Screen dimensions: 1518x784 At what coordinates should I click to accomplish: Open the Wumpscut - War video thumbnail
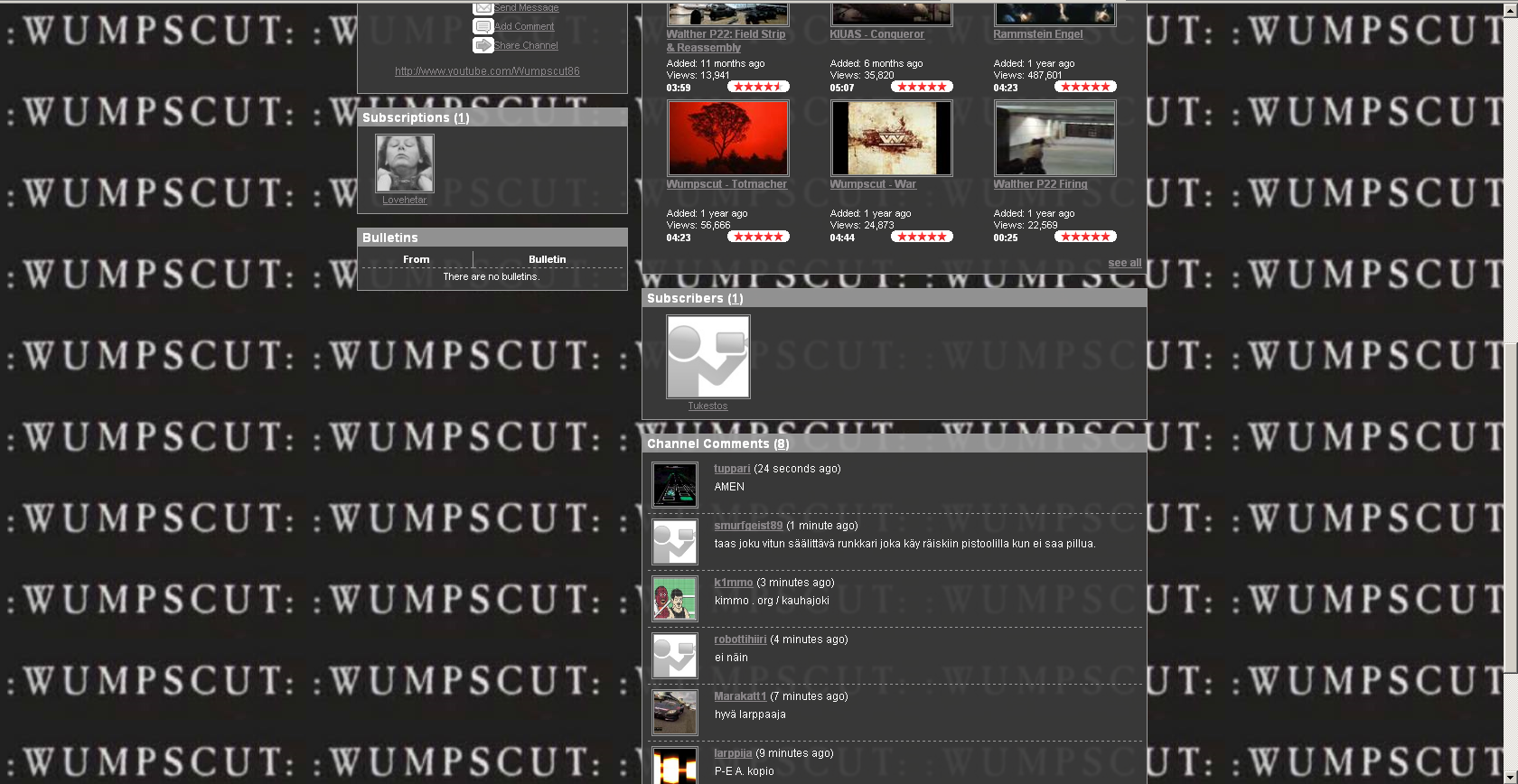point(891,138)
